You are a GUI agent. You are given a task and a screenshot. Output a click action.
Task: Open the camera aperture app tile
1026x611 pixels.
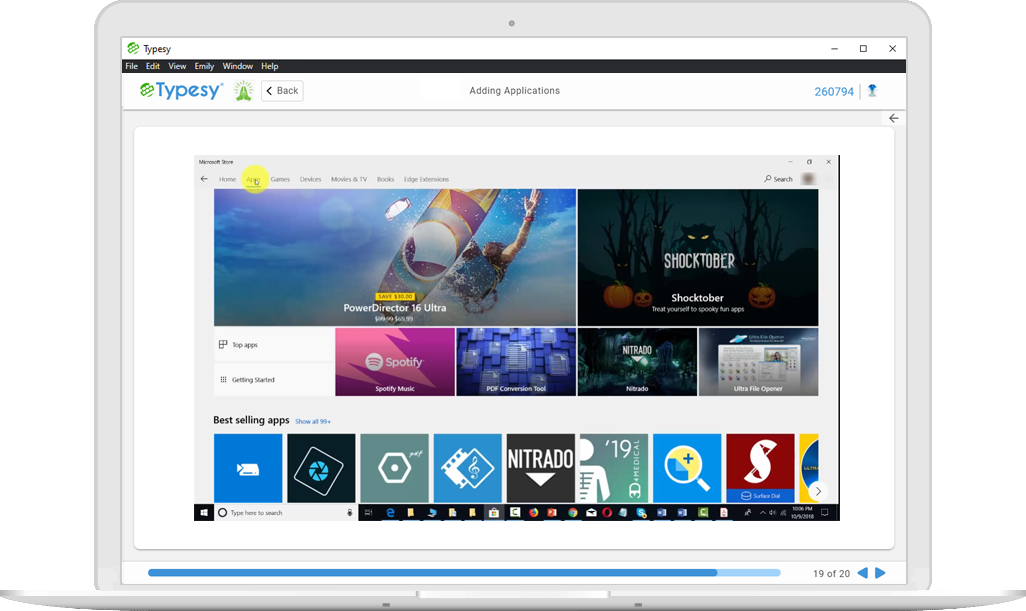click(321, 468)
